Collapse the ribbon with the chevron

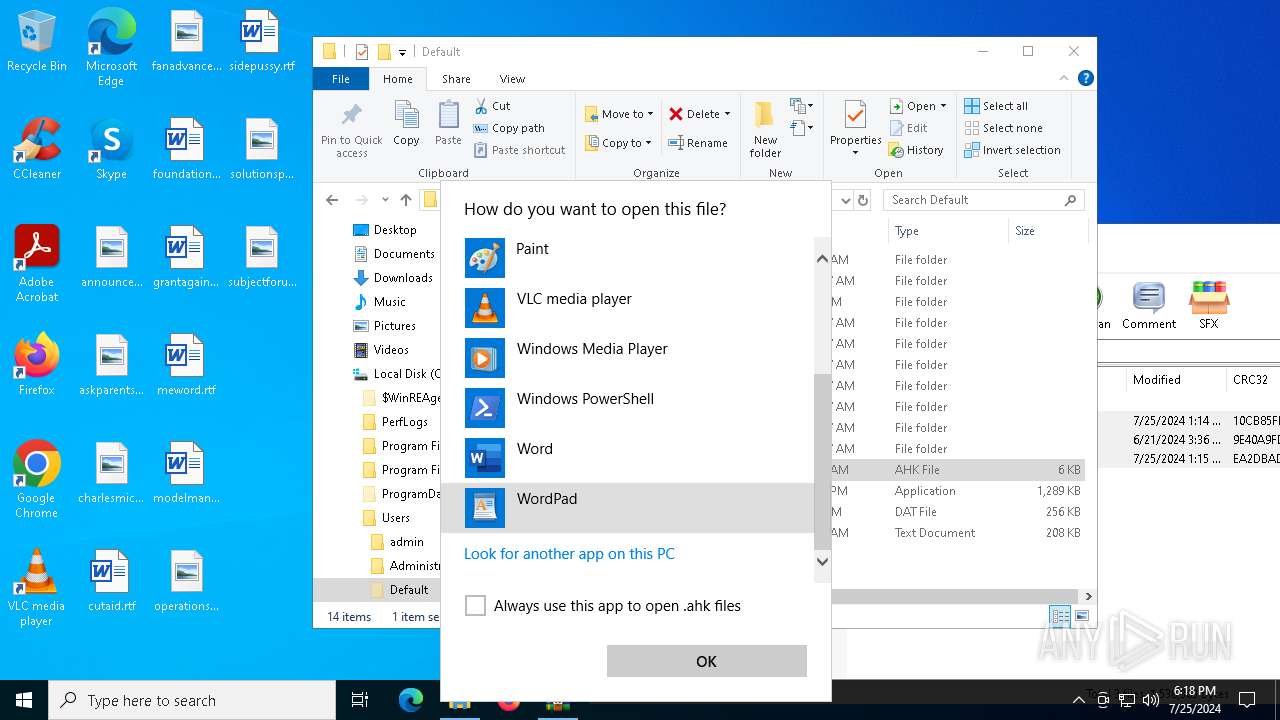1064,79
